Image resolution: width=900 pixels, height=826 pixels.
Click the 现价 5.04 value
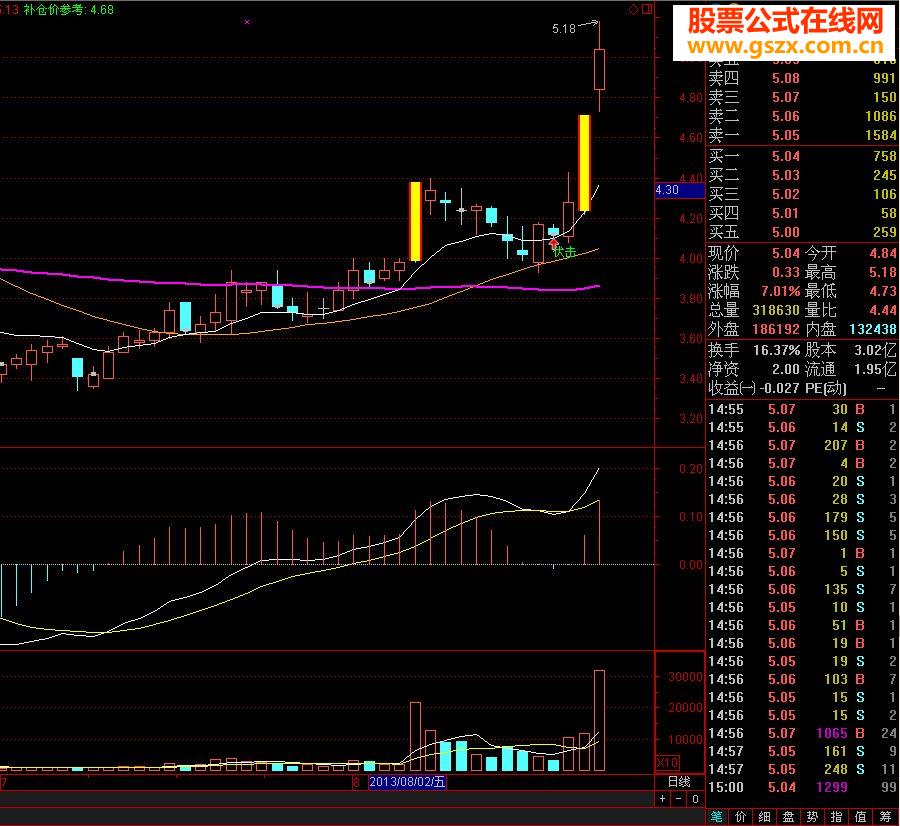(786, 253)
